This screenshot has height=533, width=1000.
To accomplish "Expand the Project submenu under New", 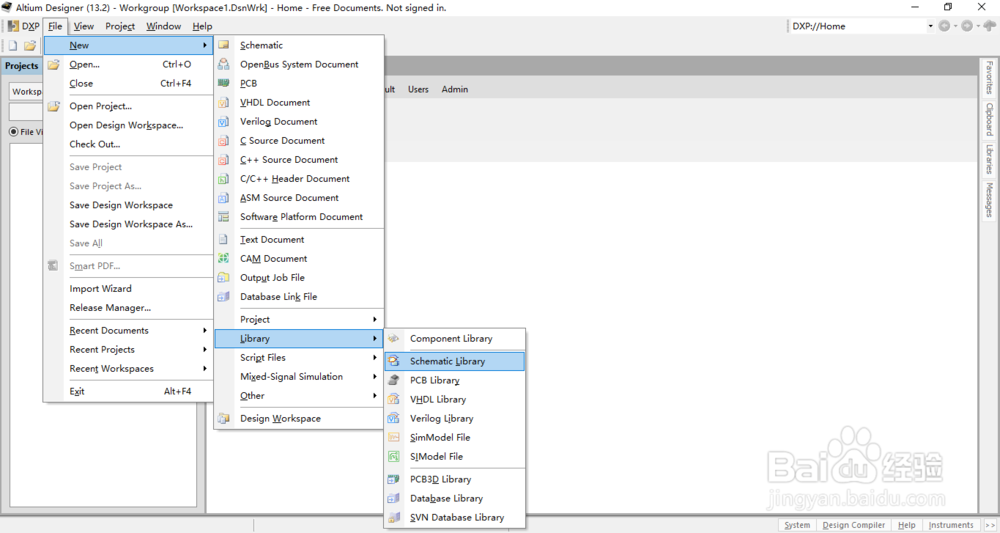I will [x=298, y=319].
